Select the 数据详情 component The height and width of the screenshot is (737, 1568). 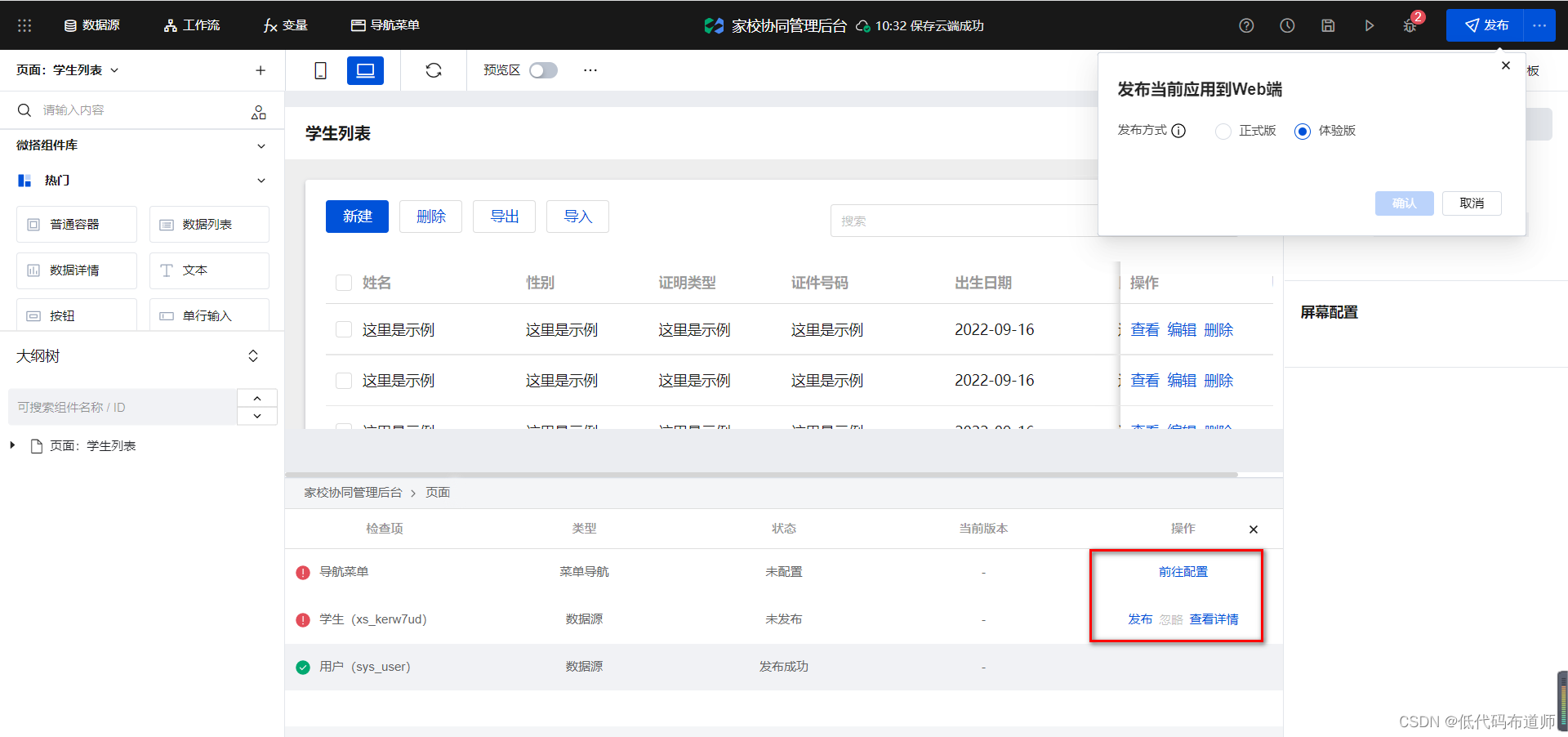click(x=77, y=270)
